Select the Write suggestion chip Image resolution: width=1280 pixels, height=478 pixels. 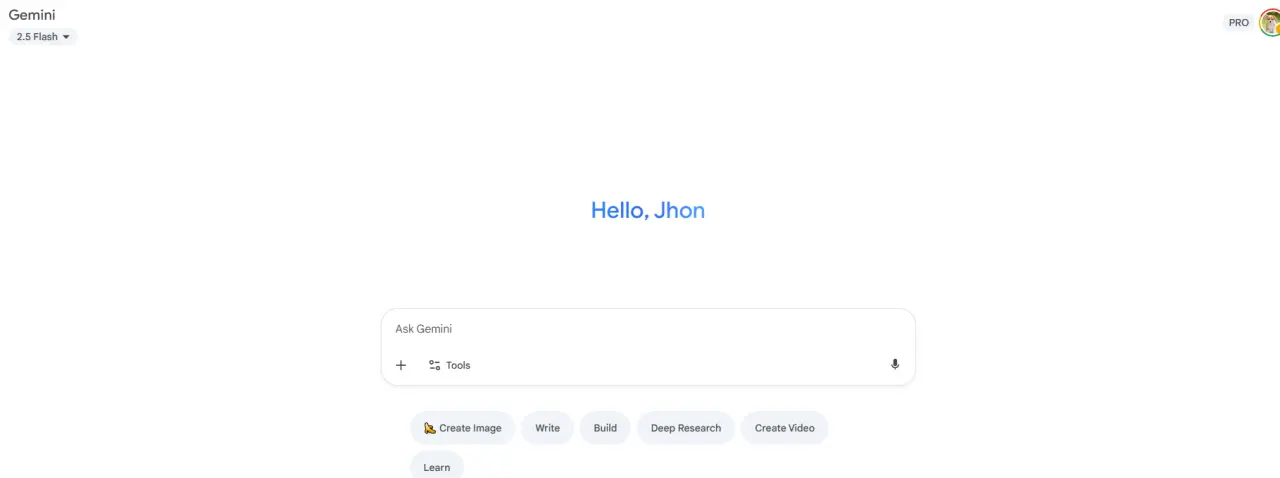[547, 428]
